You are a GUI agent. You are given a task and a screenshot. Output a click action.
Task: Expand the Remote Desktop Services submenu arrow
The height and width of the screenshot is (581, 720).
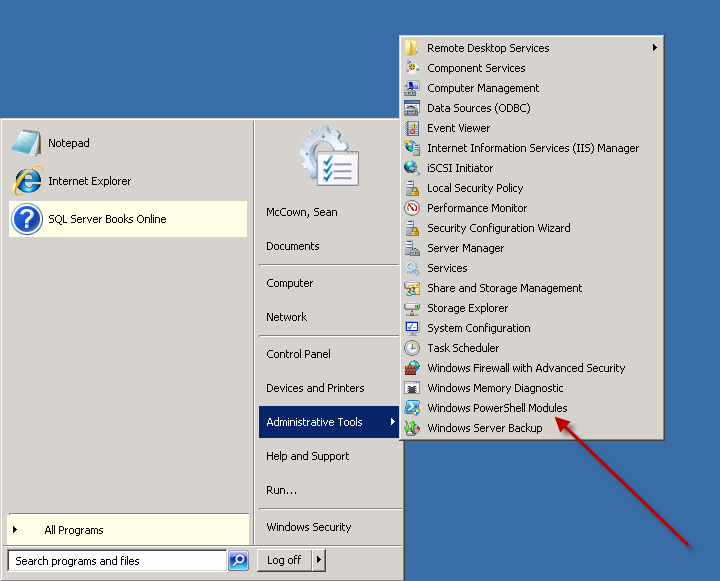point(655,47)
